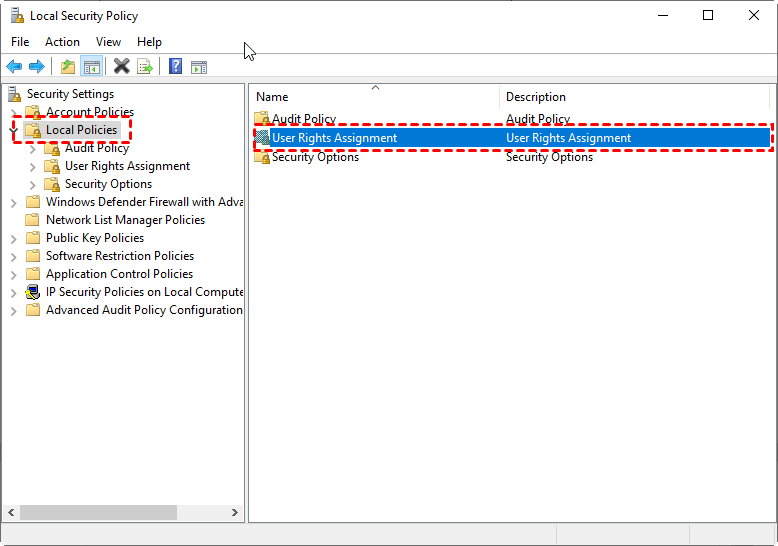This screenshot has height=546, width=778.
Task: Open the View menu
Action: (x=108, y=42)
